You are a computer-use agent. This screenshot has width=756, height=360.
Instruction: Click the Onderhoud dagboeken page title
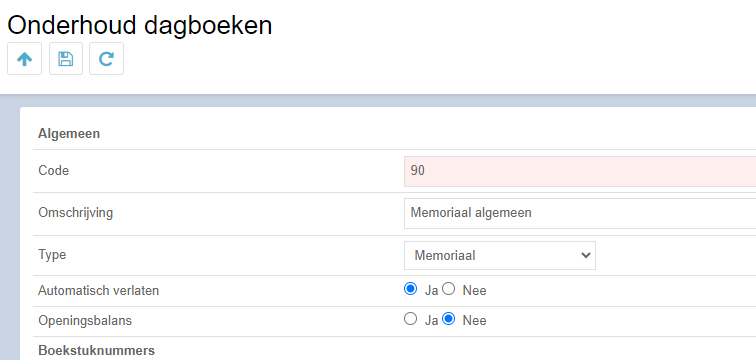[140, 26]
